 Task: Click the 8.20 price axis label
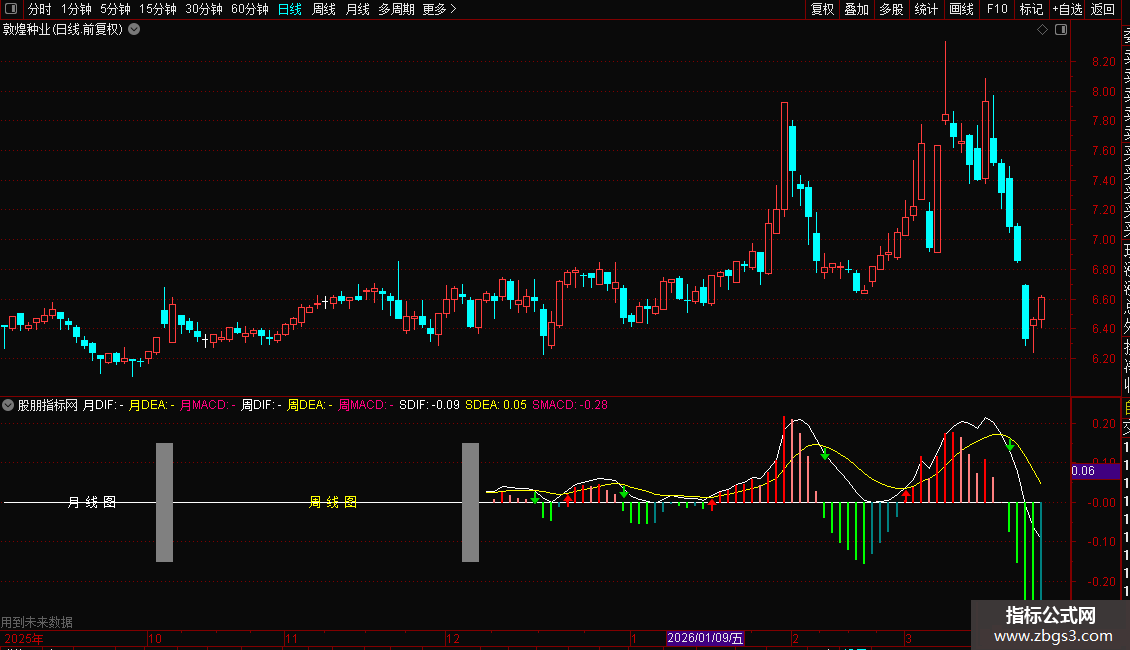[x=1103, y=62]
